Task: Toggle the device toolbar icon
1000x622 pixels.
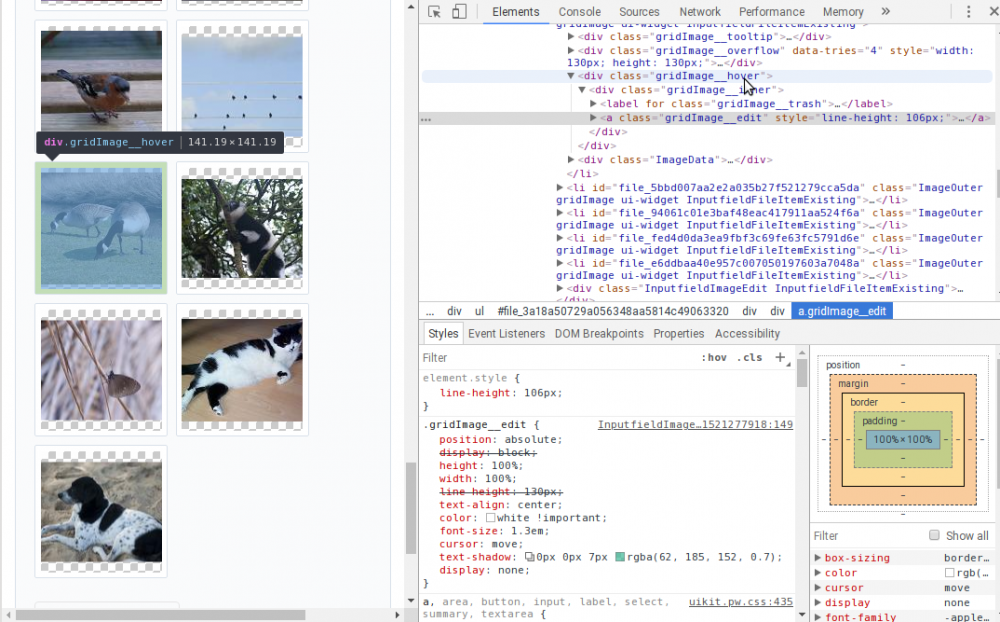Action: click(459, 12)
